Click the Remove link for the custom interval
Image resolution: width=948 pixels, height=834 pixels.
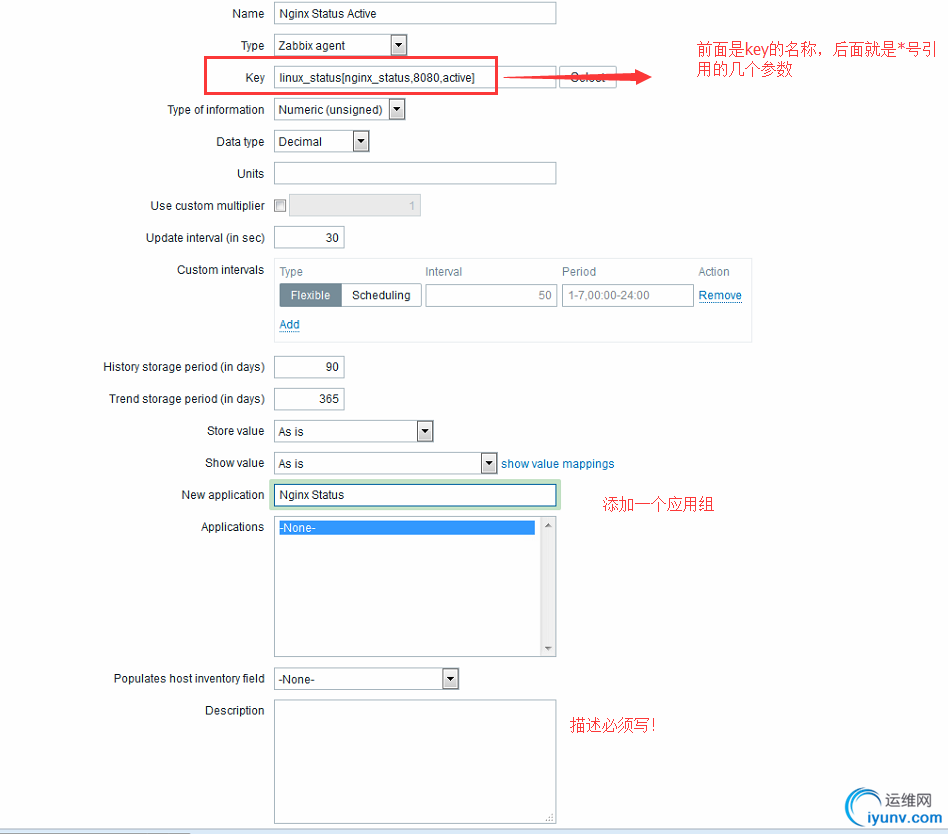(x=720, y=295)
